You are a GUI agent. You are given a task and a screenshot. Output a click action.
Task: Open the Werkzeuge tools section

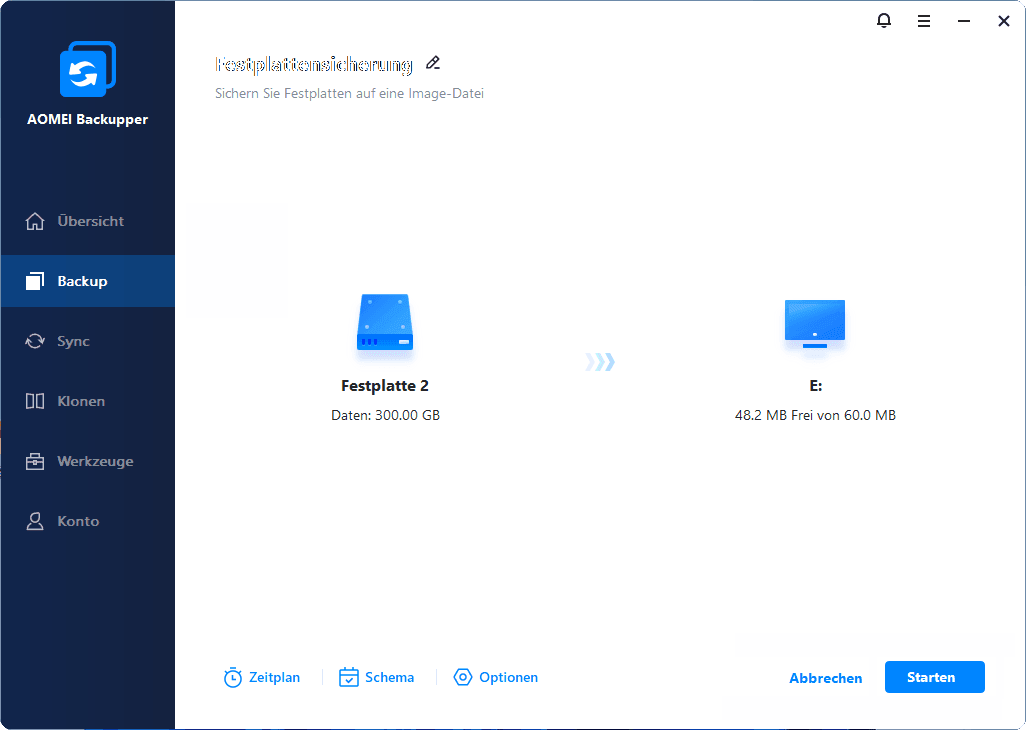(x=88, y=461)
